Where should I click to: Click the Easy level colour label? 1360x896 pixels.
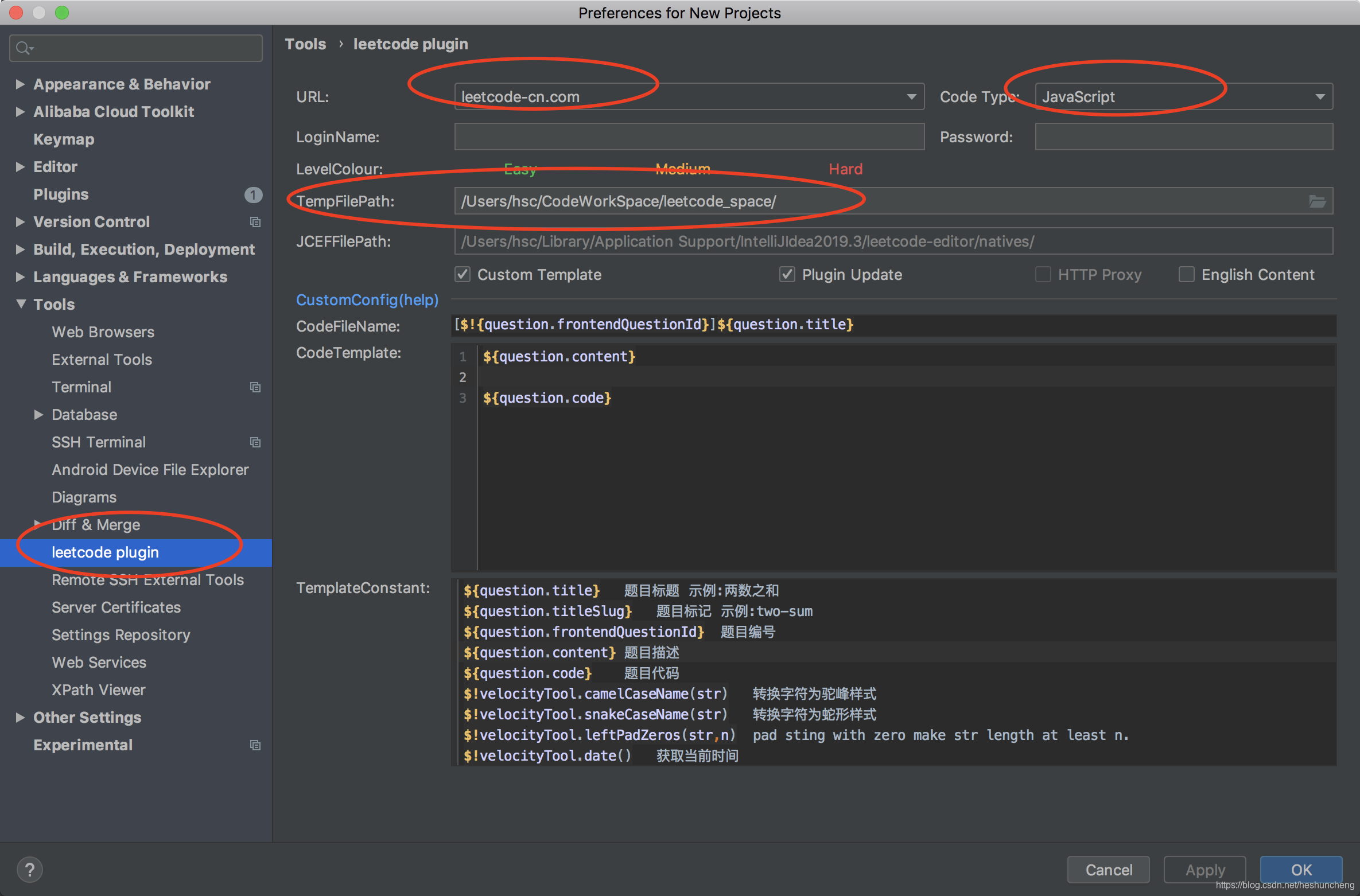pos(519,169)
